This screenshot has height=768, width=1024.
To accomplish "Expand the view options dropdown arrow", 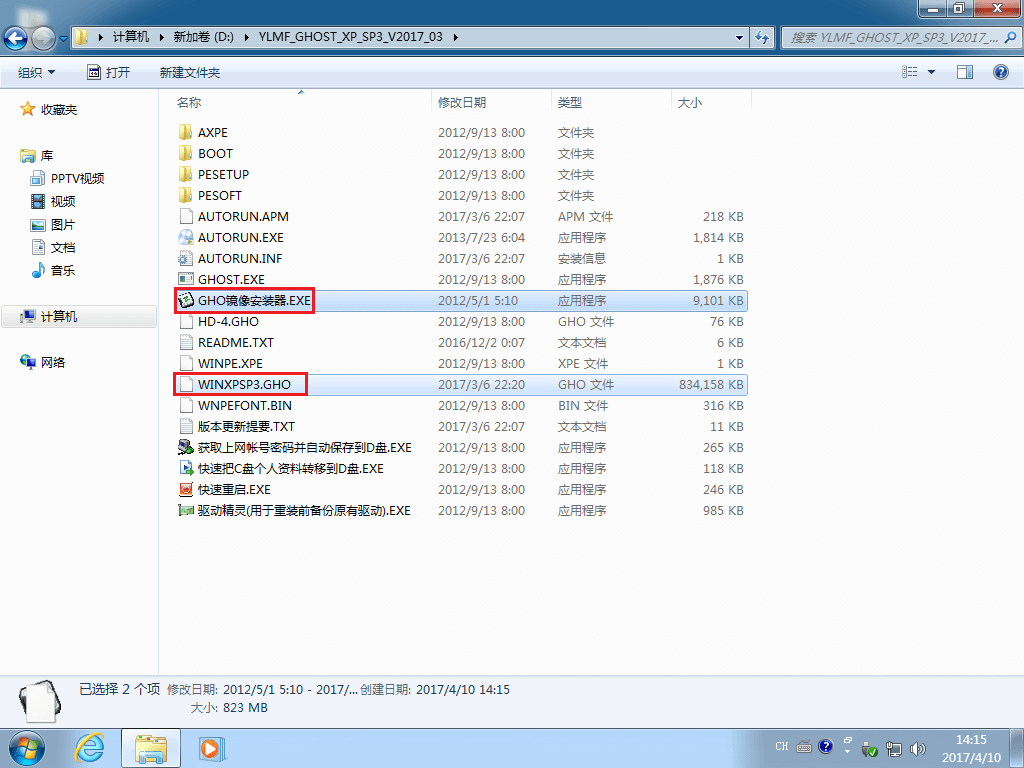I will pyautogui.click(x=931, y=72).
